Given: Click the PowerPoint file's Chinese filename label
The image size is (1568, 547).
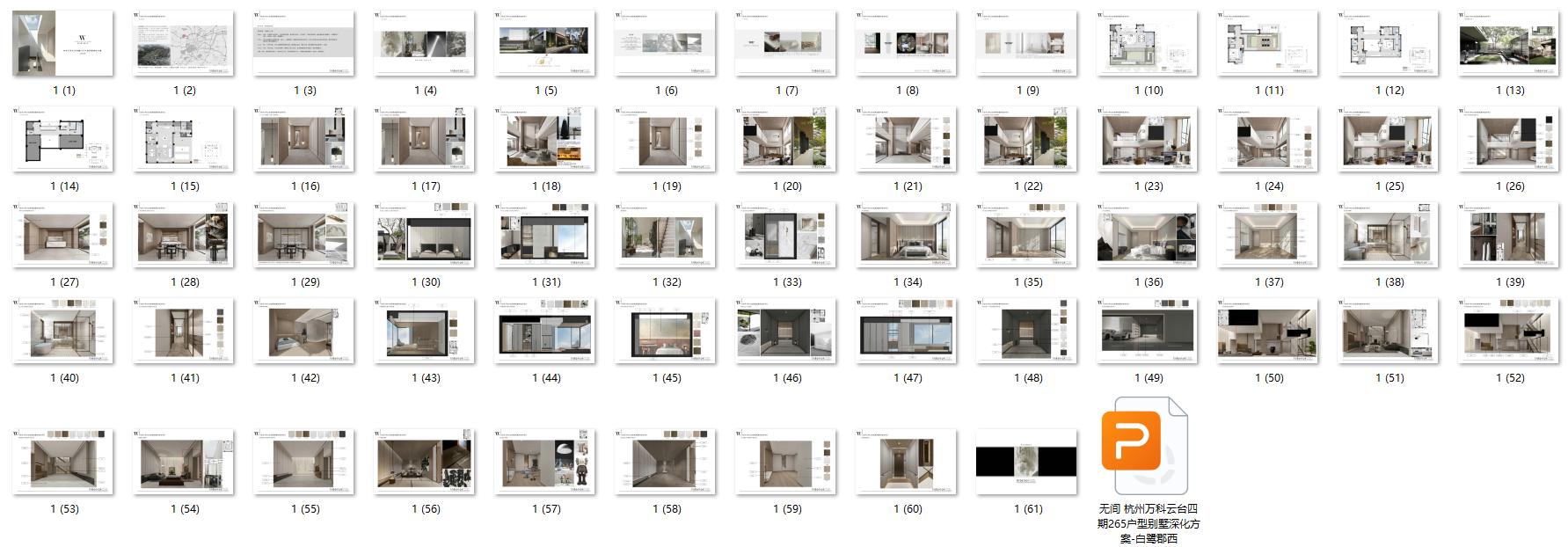Looking at the screenshot, I should coord(1148,523).
